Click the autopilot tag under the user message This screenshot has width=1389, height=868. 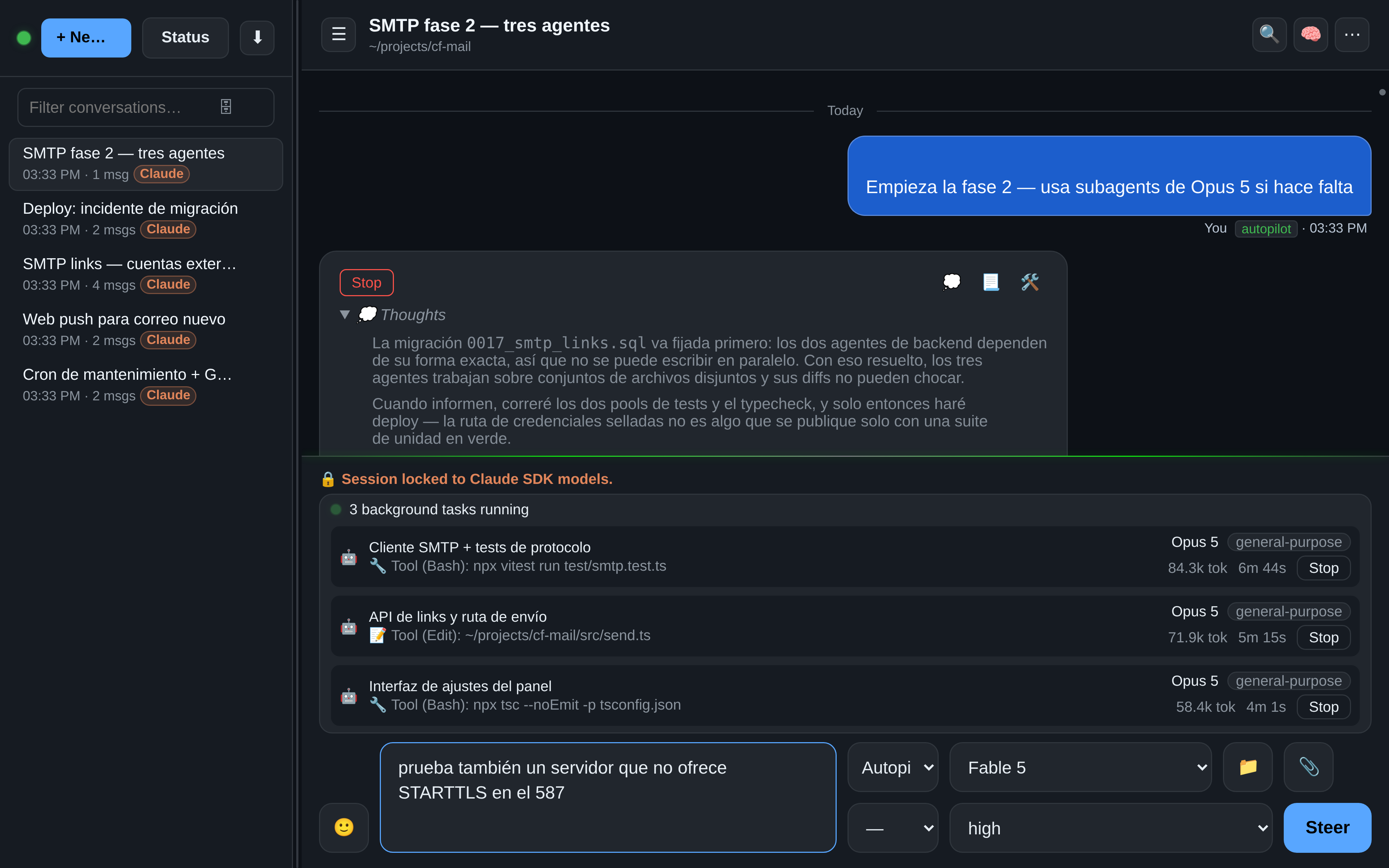(x=1266, y=229)
